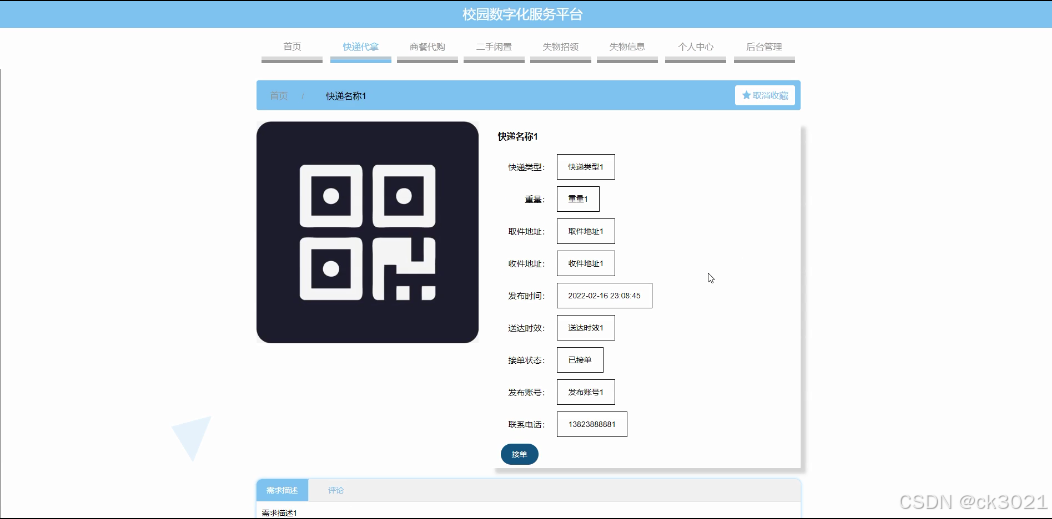This screenshot has height=519, width=1052.
Task: Click the 校园数字化服务平台 header title
Action: [x=523, y=14]
